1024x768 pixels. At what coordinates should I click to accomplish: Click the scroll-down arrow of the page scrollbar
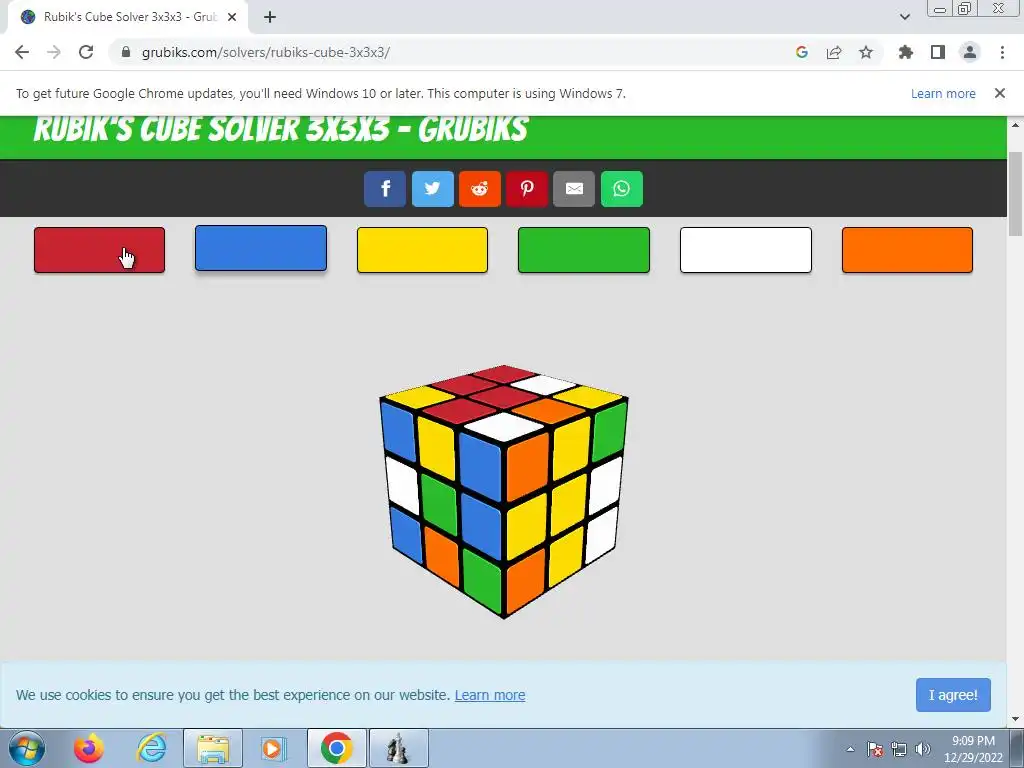tap(1016, 719)
